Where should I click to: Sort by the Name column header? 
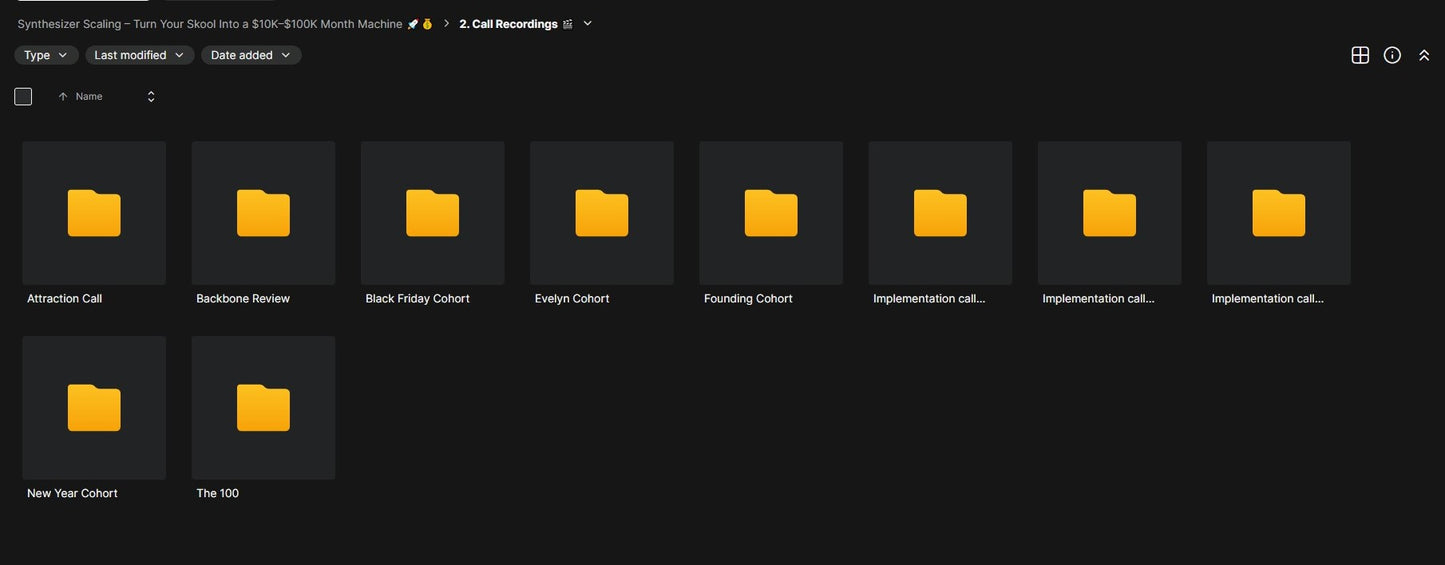[x=89, y=96]
